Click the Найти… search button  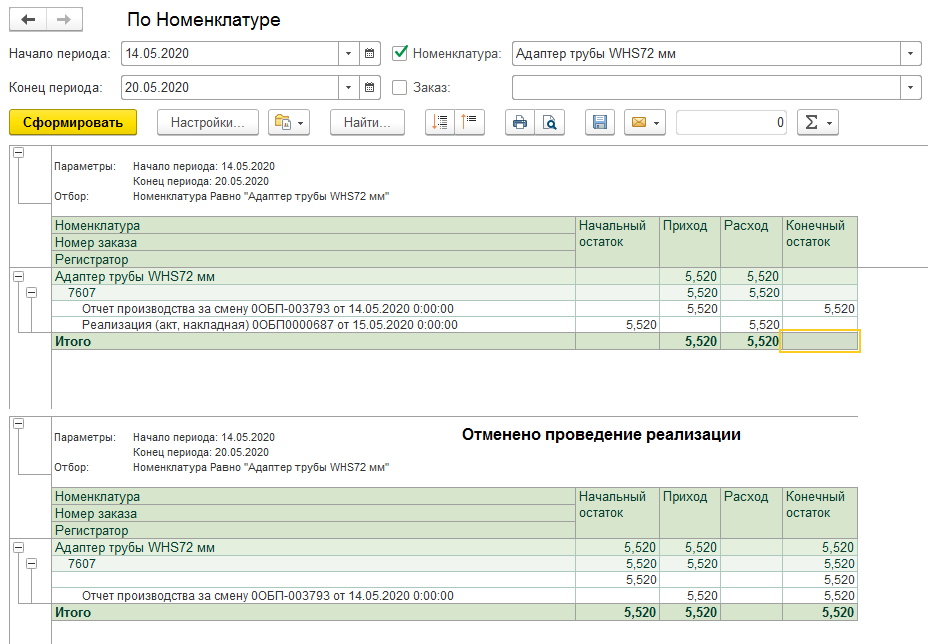point(367,122)
